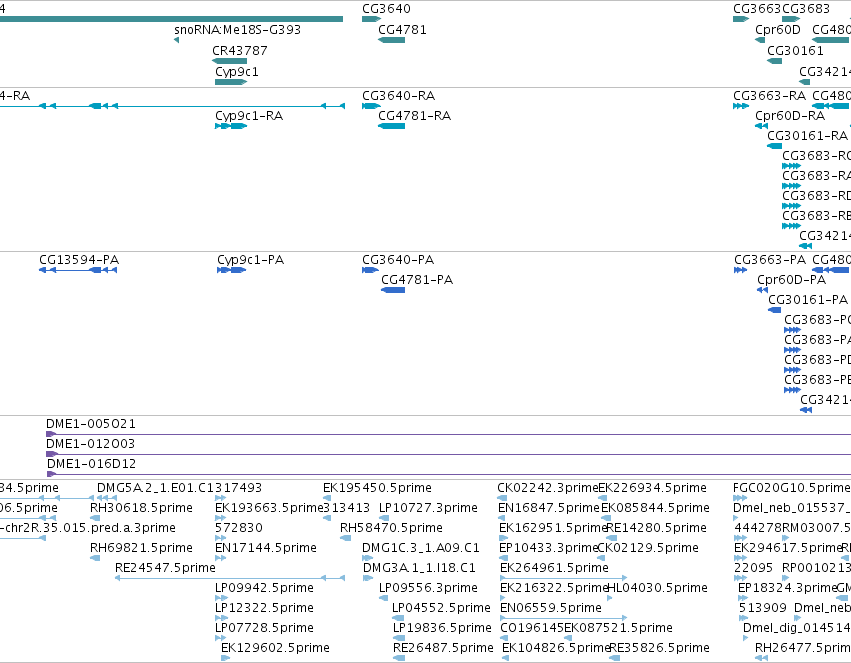The width and height of the screenshot is (851, 663).
Task: Select the CG30161 gene feature
Action: (774, 61)
